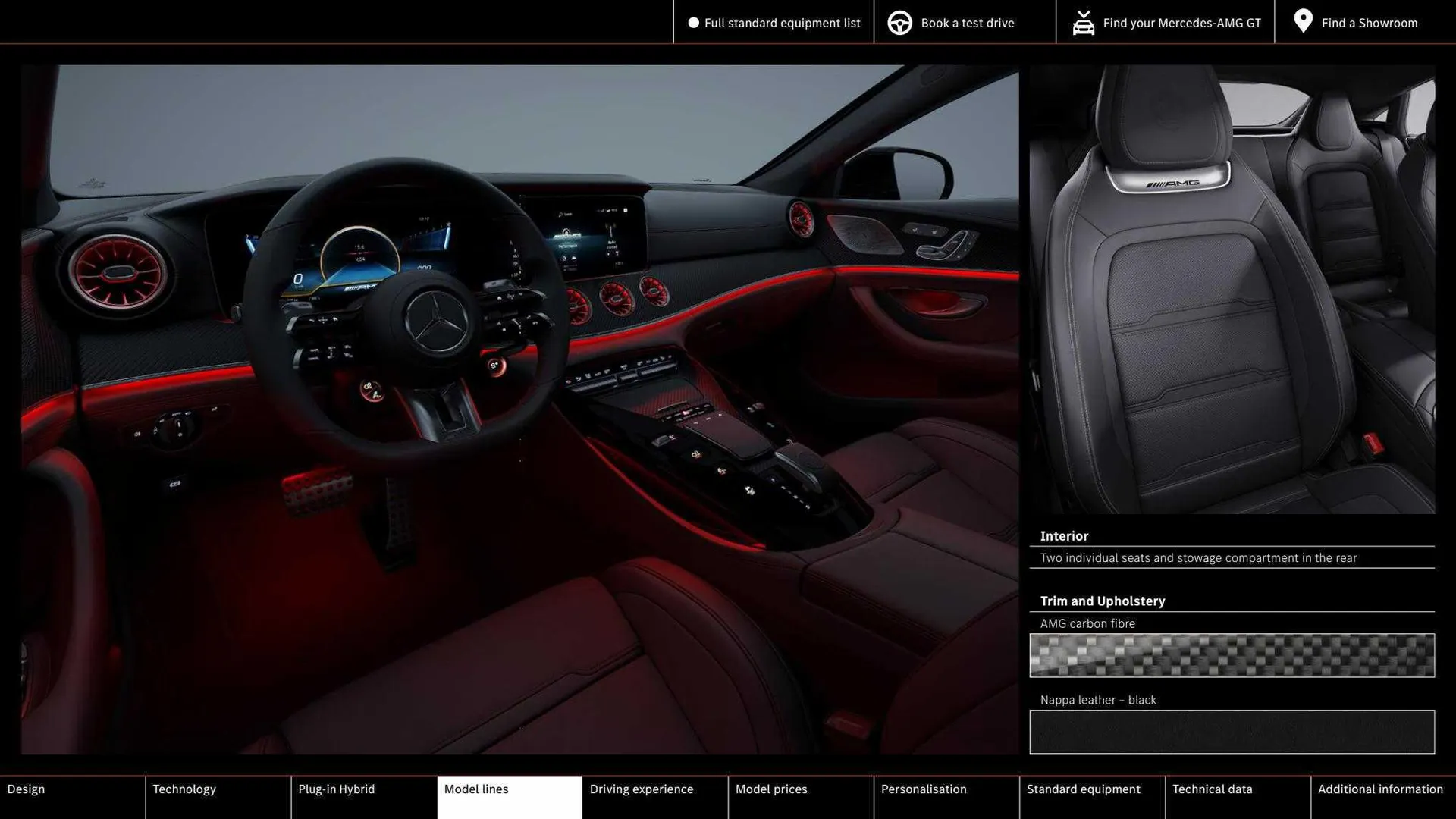
Task: Click the showroom location pin icon
Action: coord(1303,21)
